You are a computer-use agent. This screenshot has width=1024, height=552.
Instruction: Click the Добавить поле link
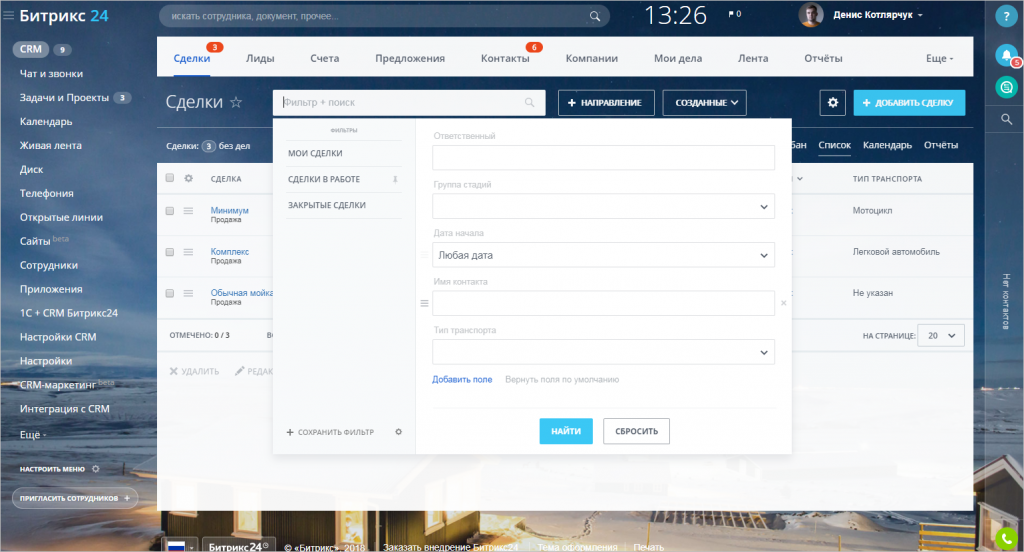(462, 380)
